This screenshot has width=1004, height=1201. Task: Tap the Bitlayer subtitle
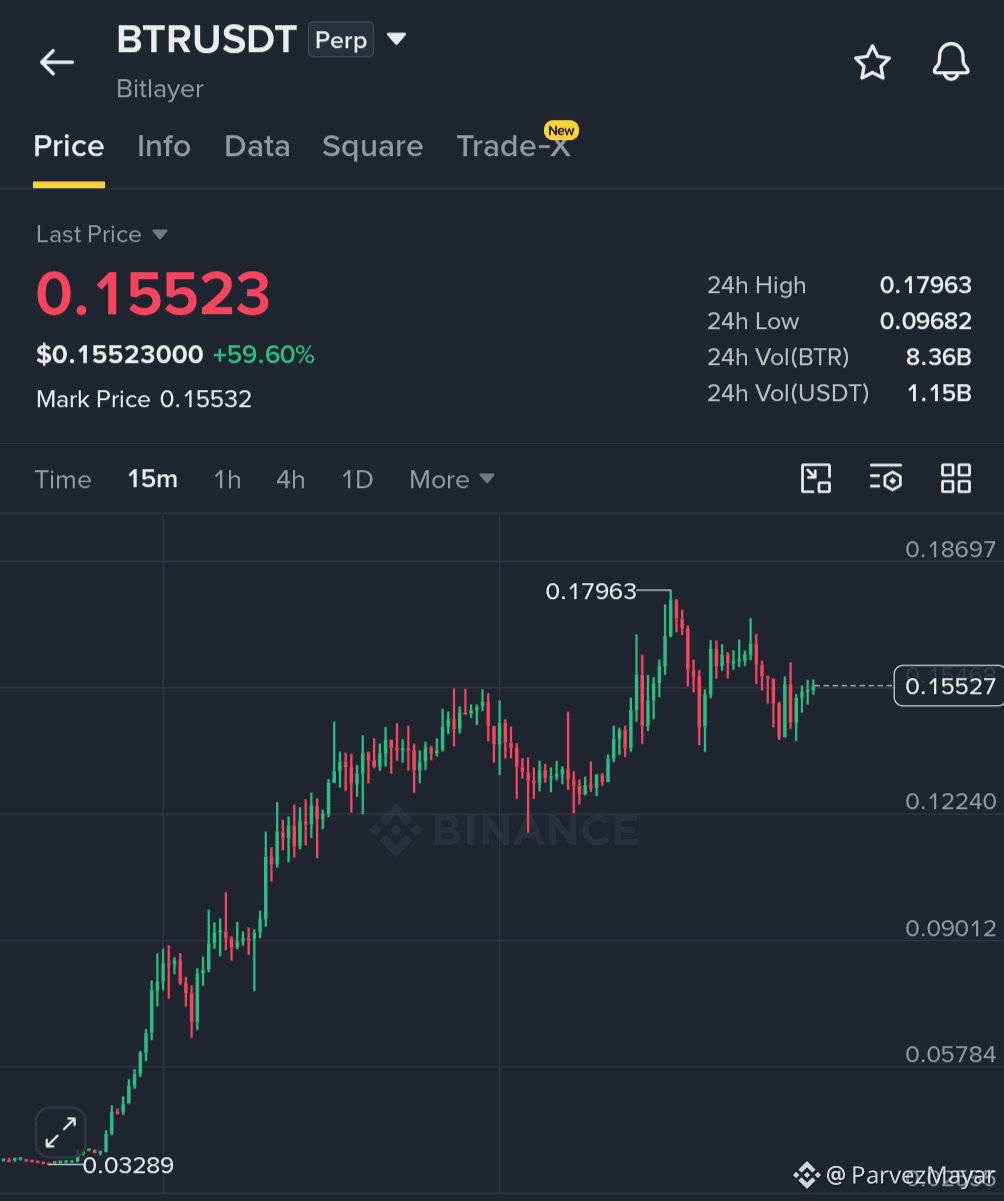(160, 89)
